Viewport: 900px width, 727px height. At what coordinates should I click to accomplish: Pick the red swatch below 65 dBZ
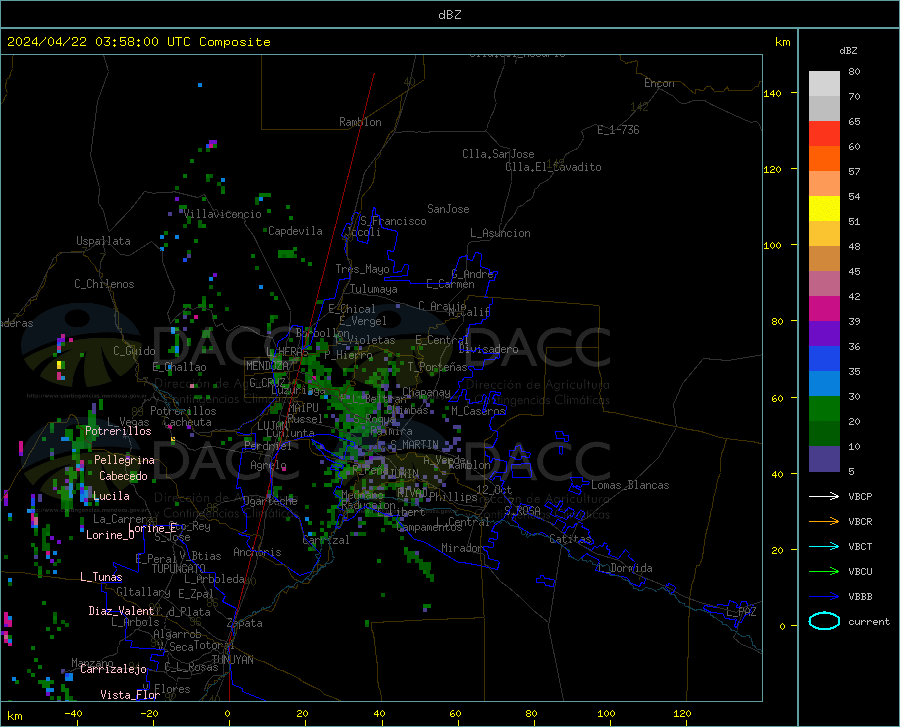[824, 134]
